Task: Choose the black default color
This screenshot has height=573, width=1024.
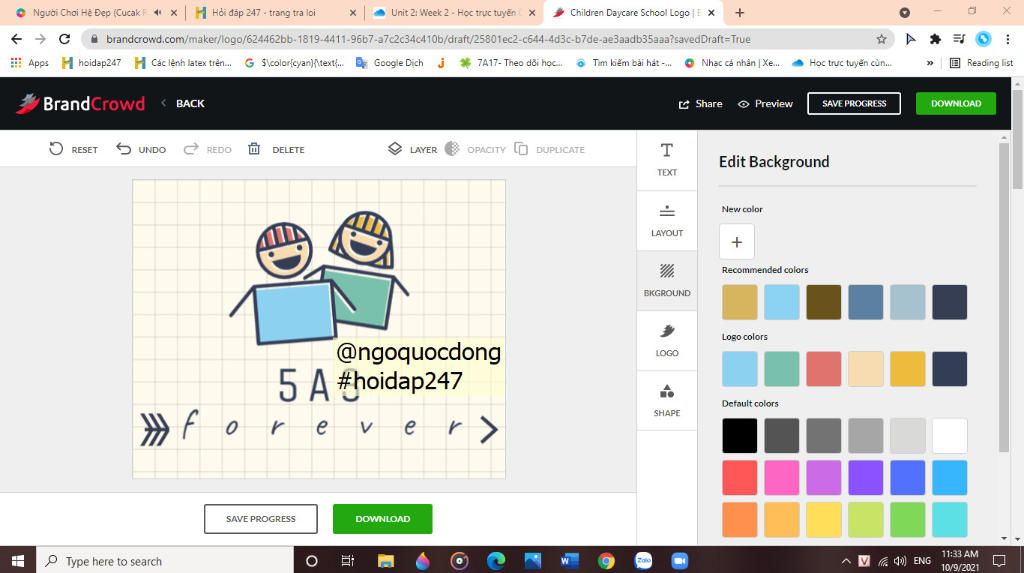Action: click(x=739, y=436)
